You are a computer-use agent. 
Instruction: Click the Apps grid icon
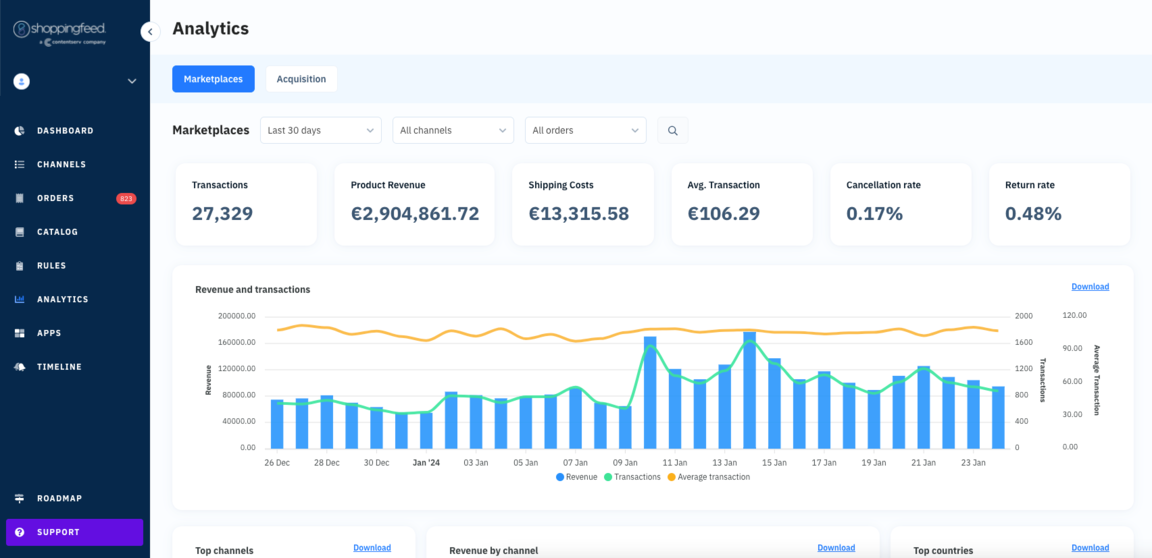(20, 333)
